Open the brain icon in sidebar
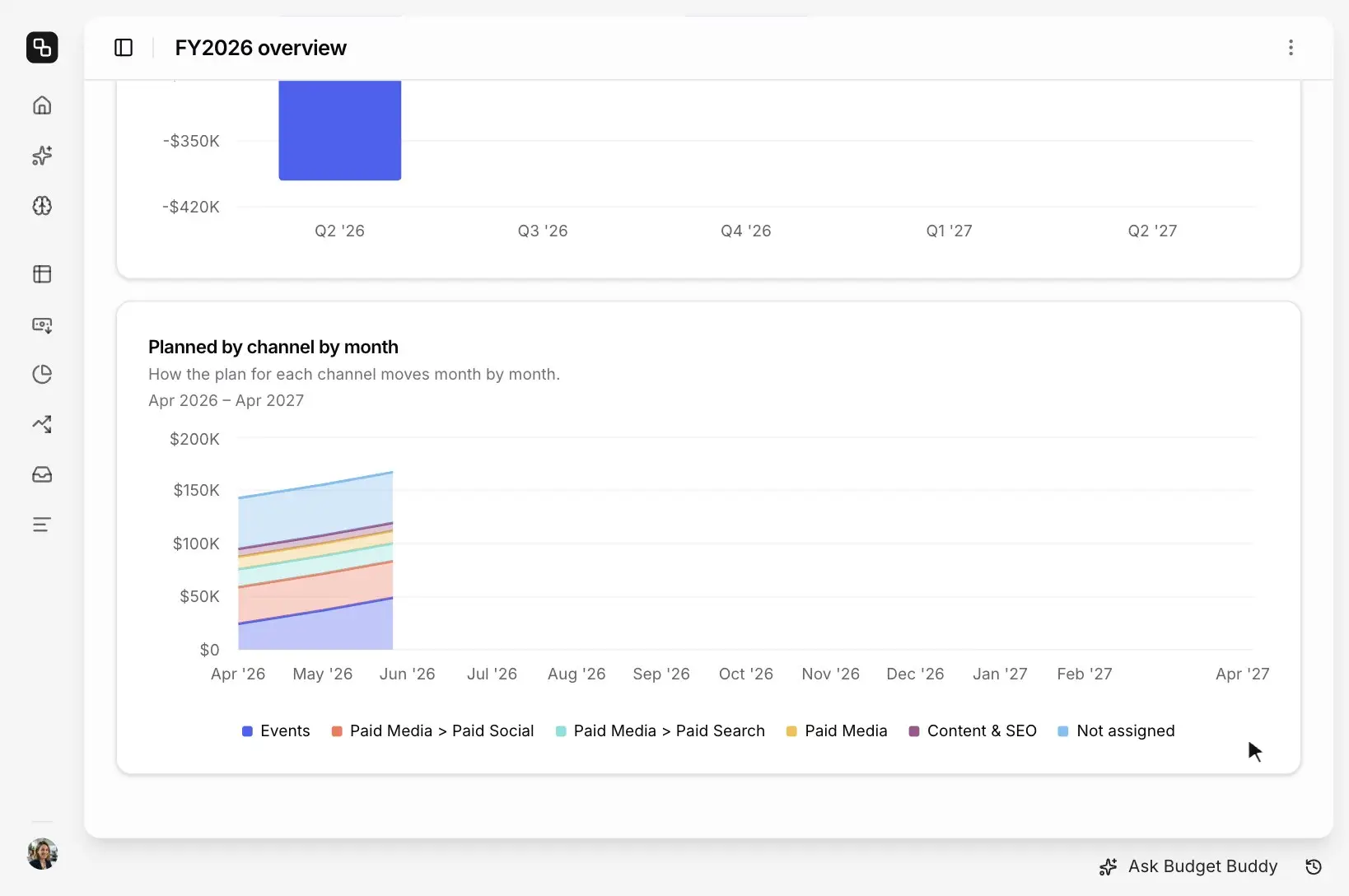 pyautogui.click(x=42, y=206)
